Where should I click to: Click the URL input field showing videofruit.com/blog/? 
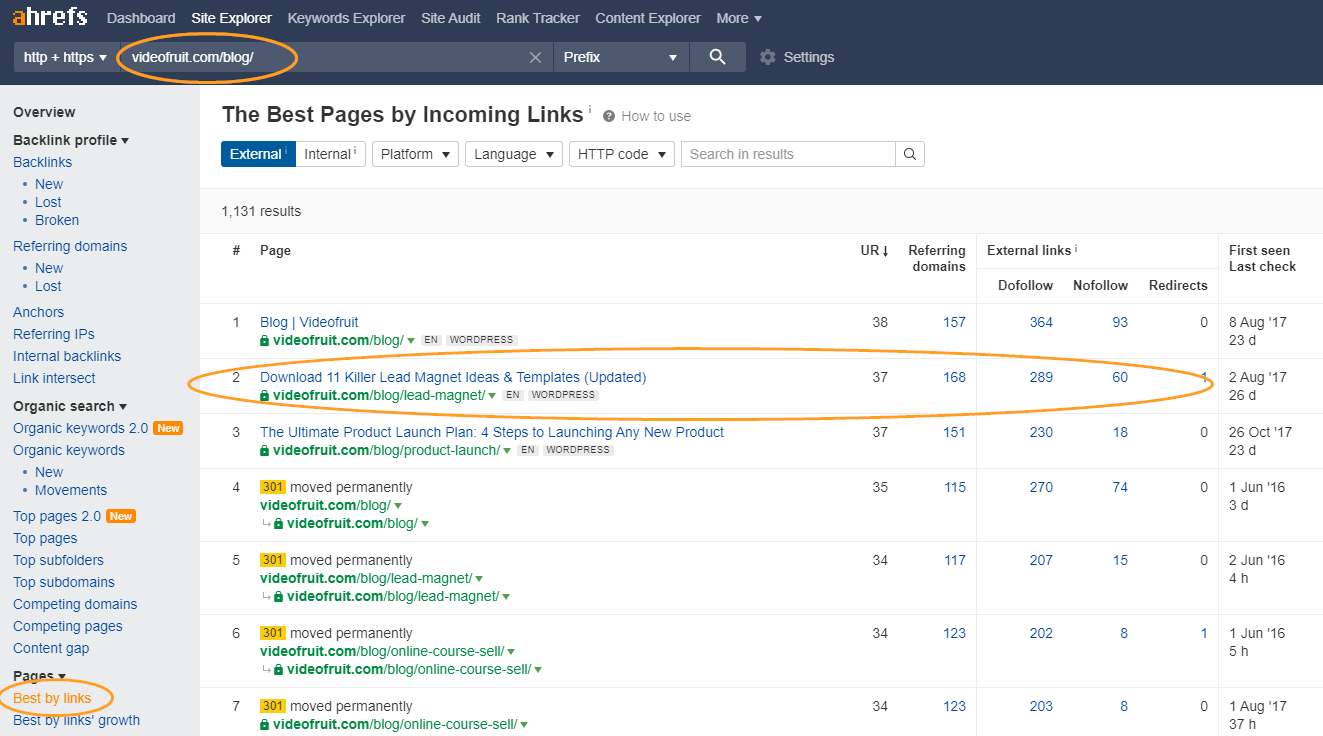pyautogui.click(x=335, y=57)
